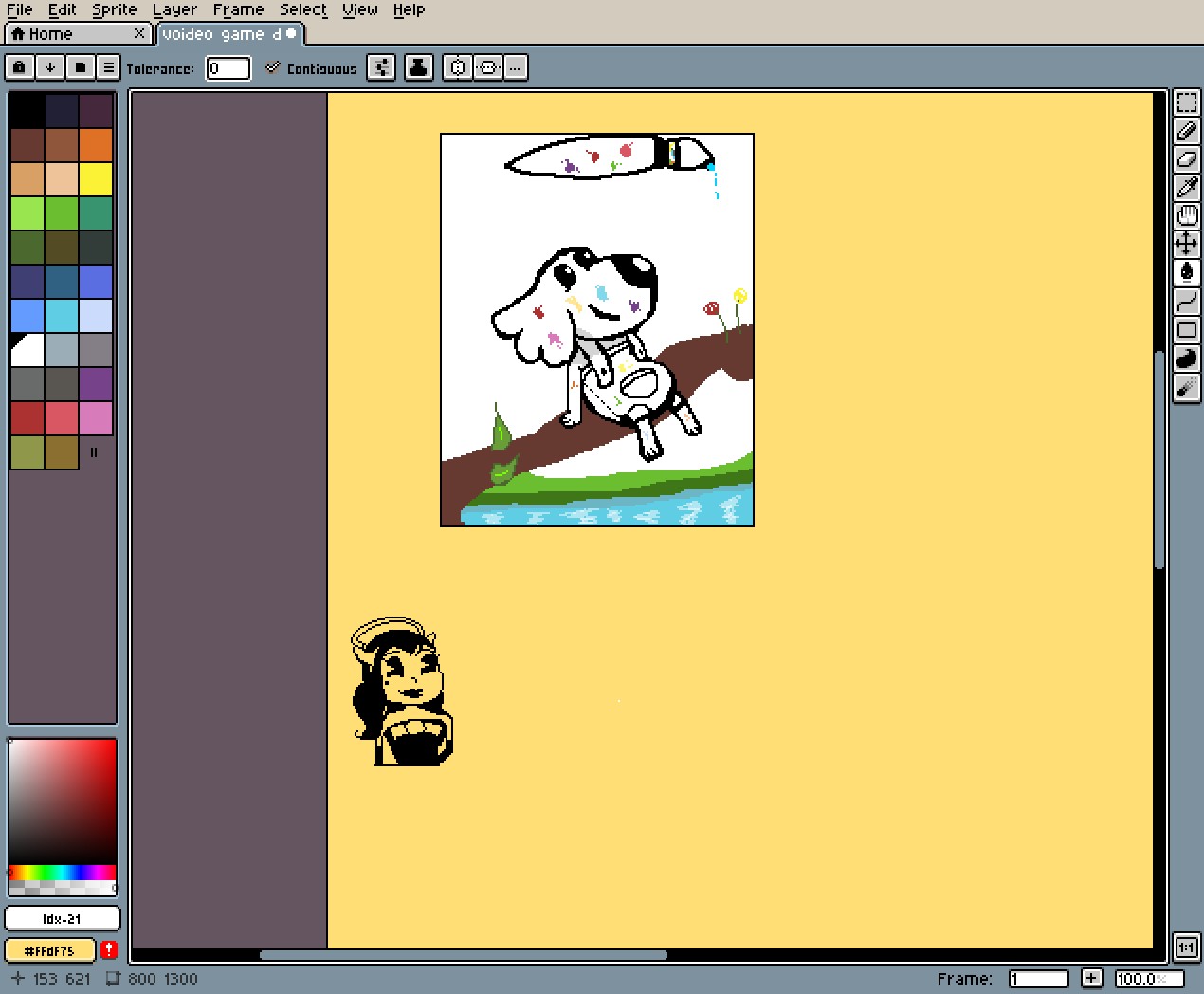This screenshot has width=1204, height=994.
Task: Toggle the palette edit lock icon
Action: [19, 67]
